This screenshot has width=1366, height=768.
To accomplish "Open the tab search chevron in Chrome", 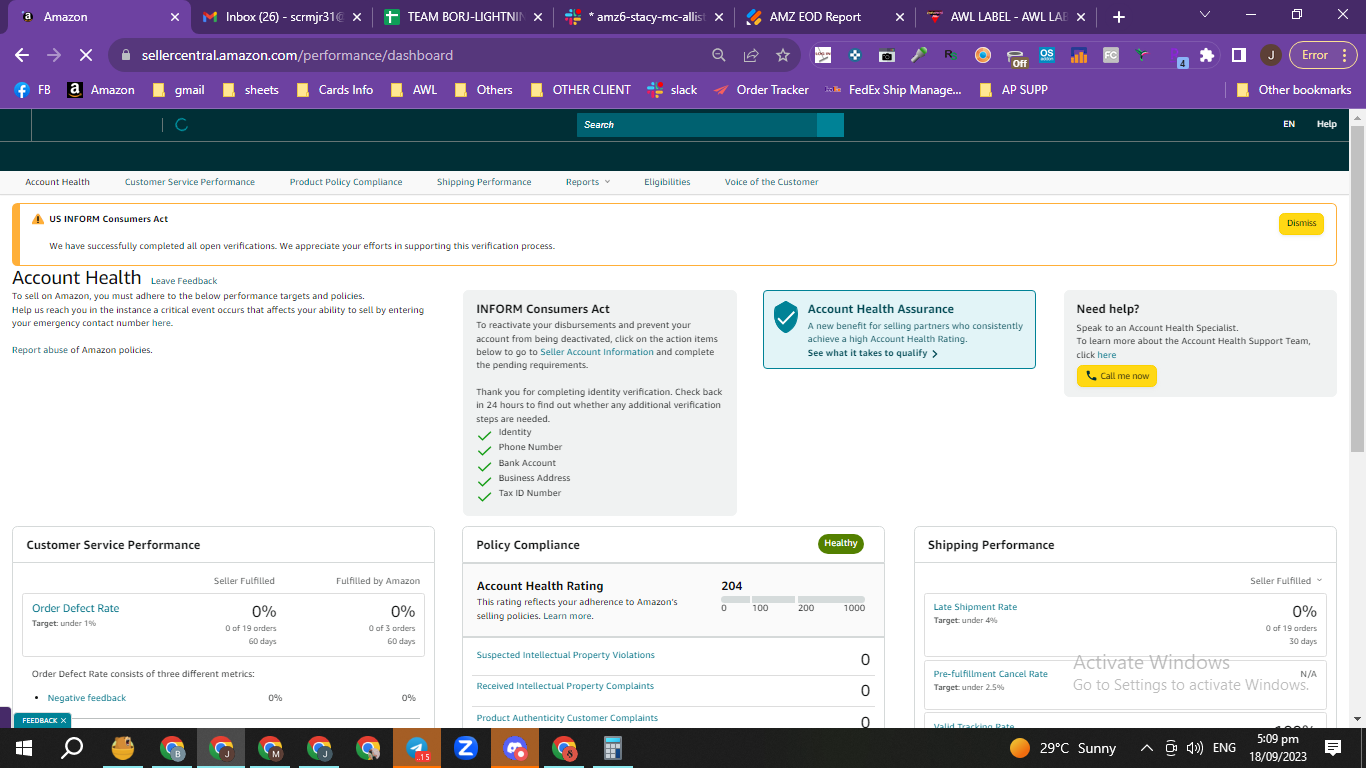I will tap(1204, 16).
